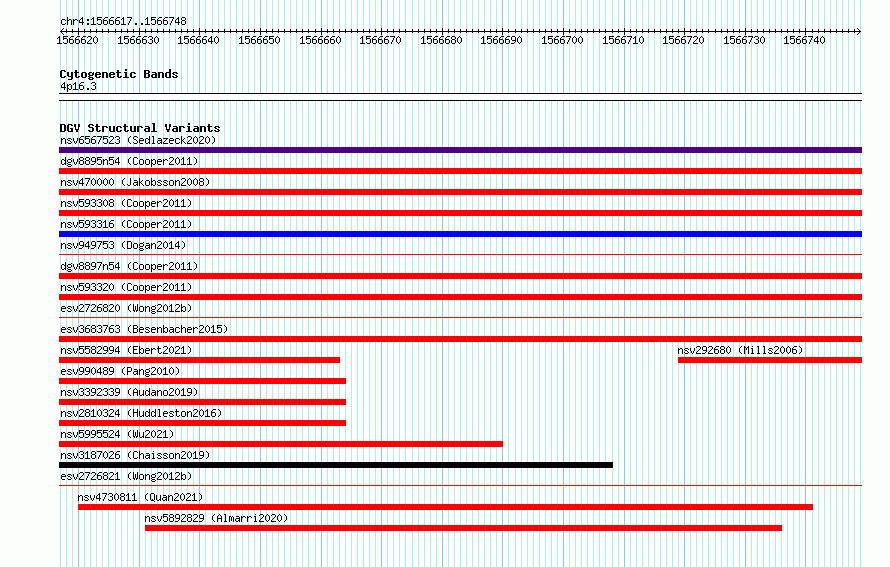Click ruler position 1566620

coord(77,40)
